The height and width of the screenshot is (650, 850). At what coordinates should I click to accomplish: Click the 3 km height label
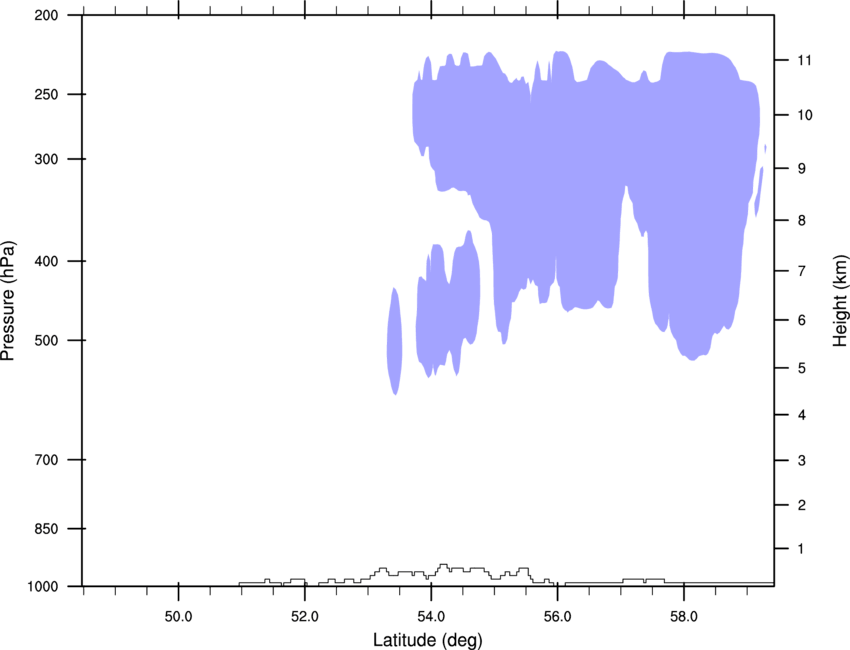click(802, 461)
